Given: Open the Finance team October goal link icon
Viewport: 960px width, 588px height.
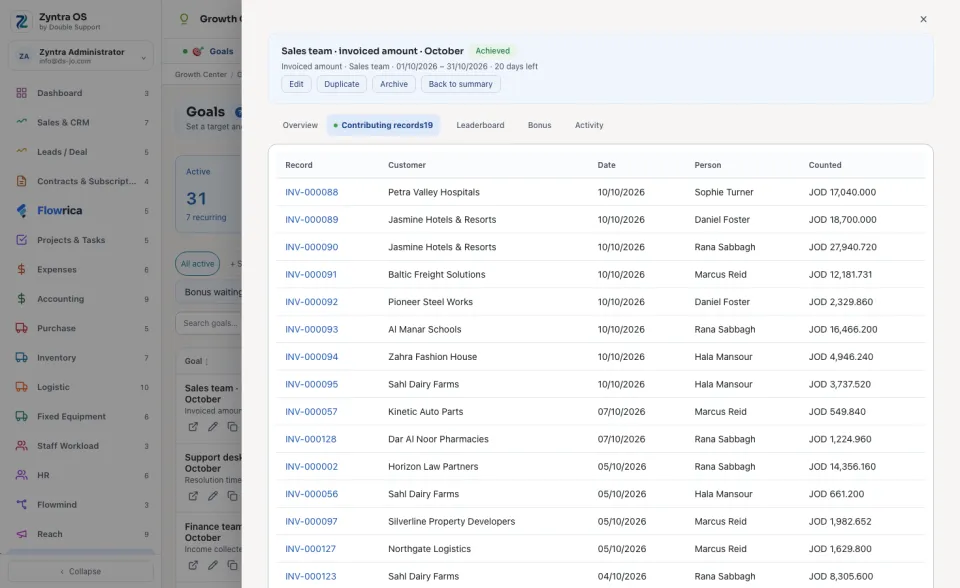Looking at the screenshot, I should 193,565.
